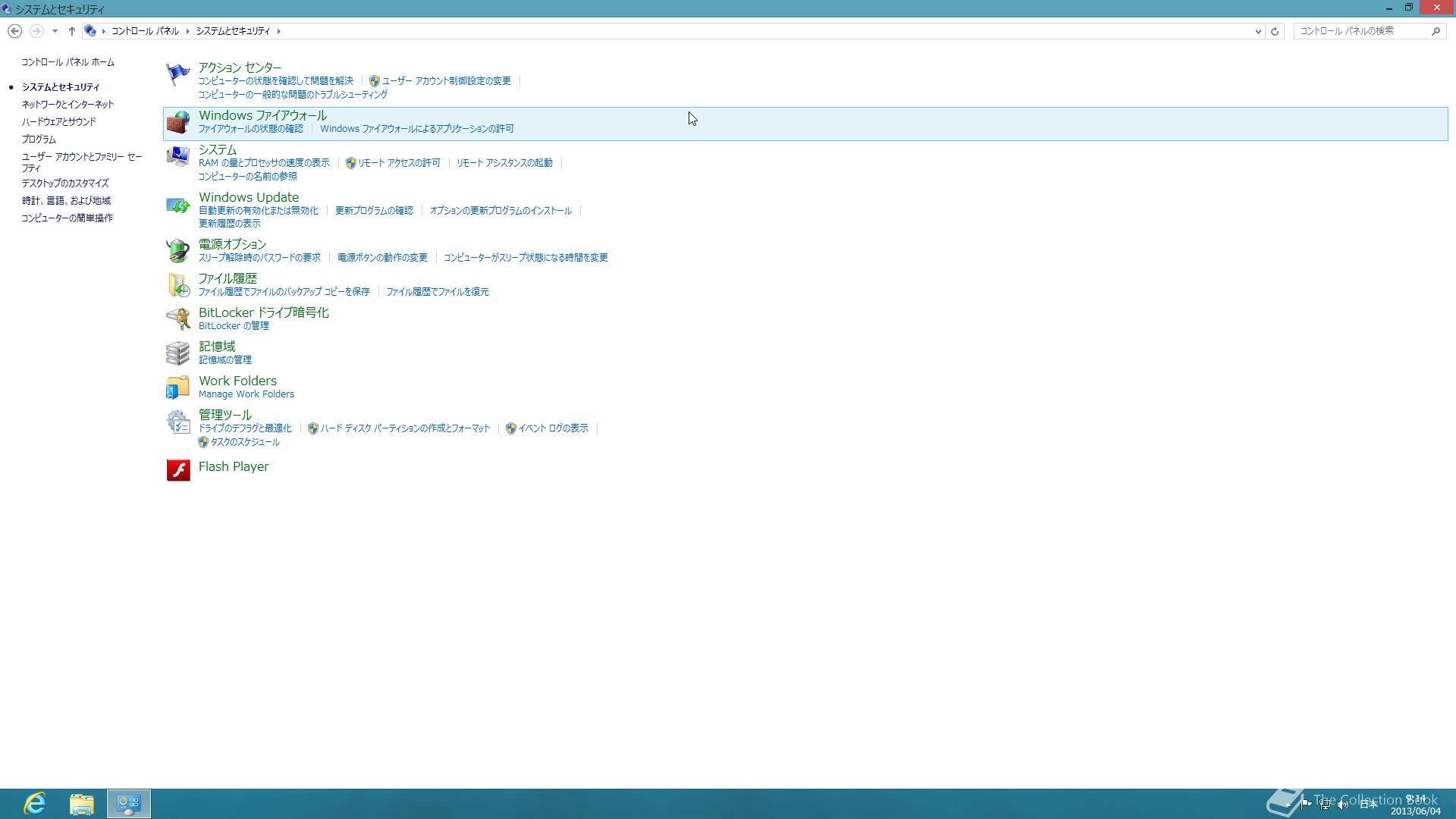Screen dimensions: 1456x819
Task: Click the Storage Spaces (記憶域) drives icon
Action: pos(177,353)
